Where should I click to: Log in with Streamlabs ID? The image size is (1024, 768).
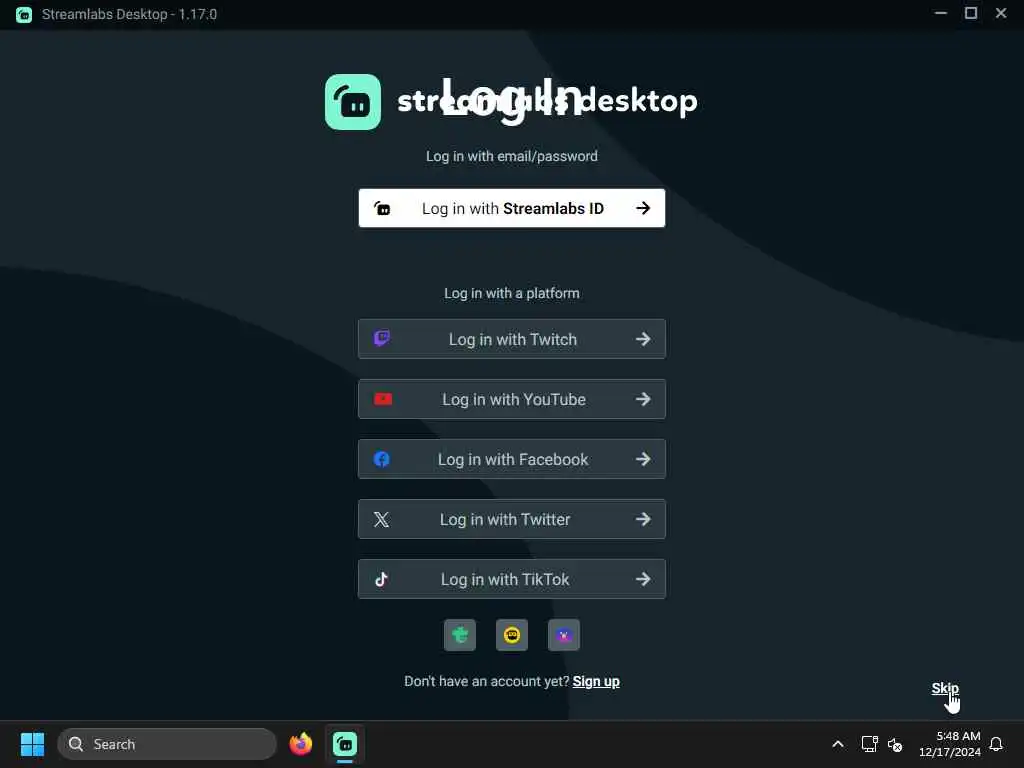tap(511, 208)
